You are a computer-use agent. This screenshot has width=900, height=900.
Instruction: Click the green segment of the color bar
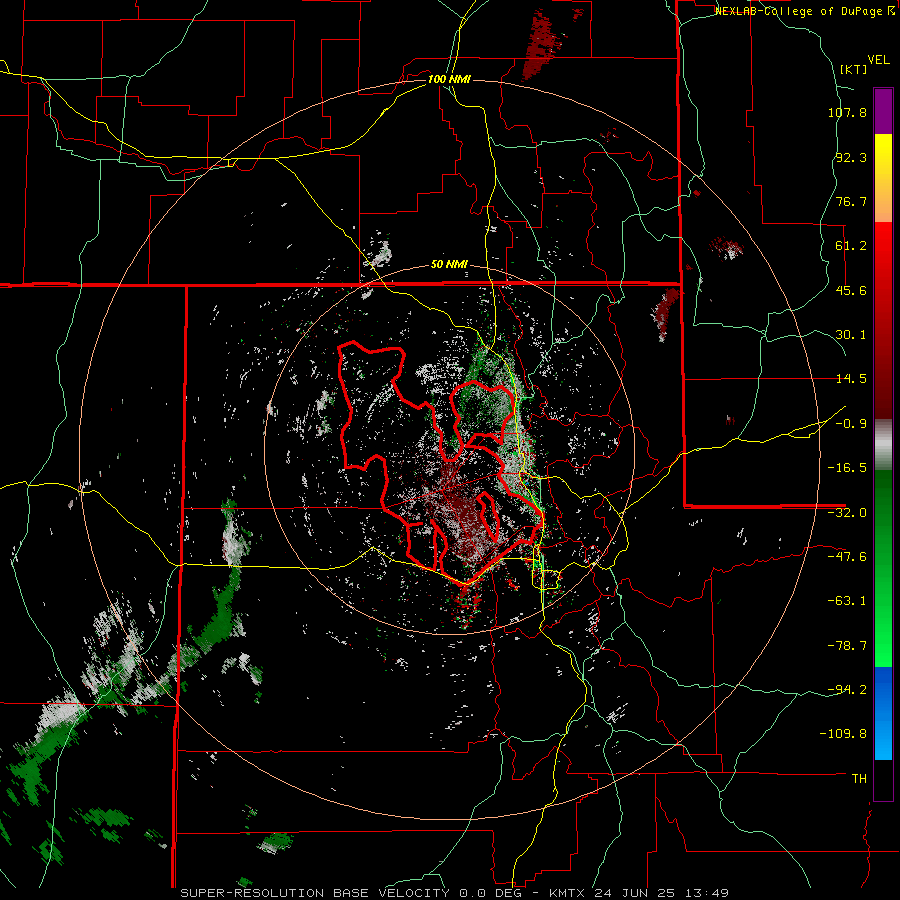[x=883, y=568]
